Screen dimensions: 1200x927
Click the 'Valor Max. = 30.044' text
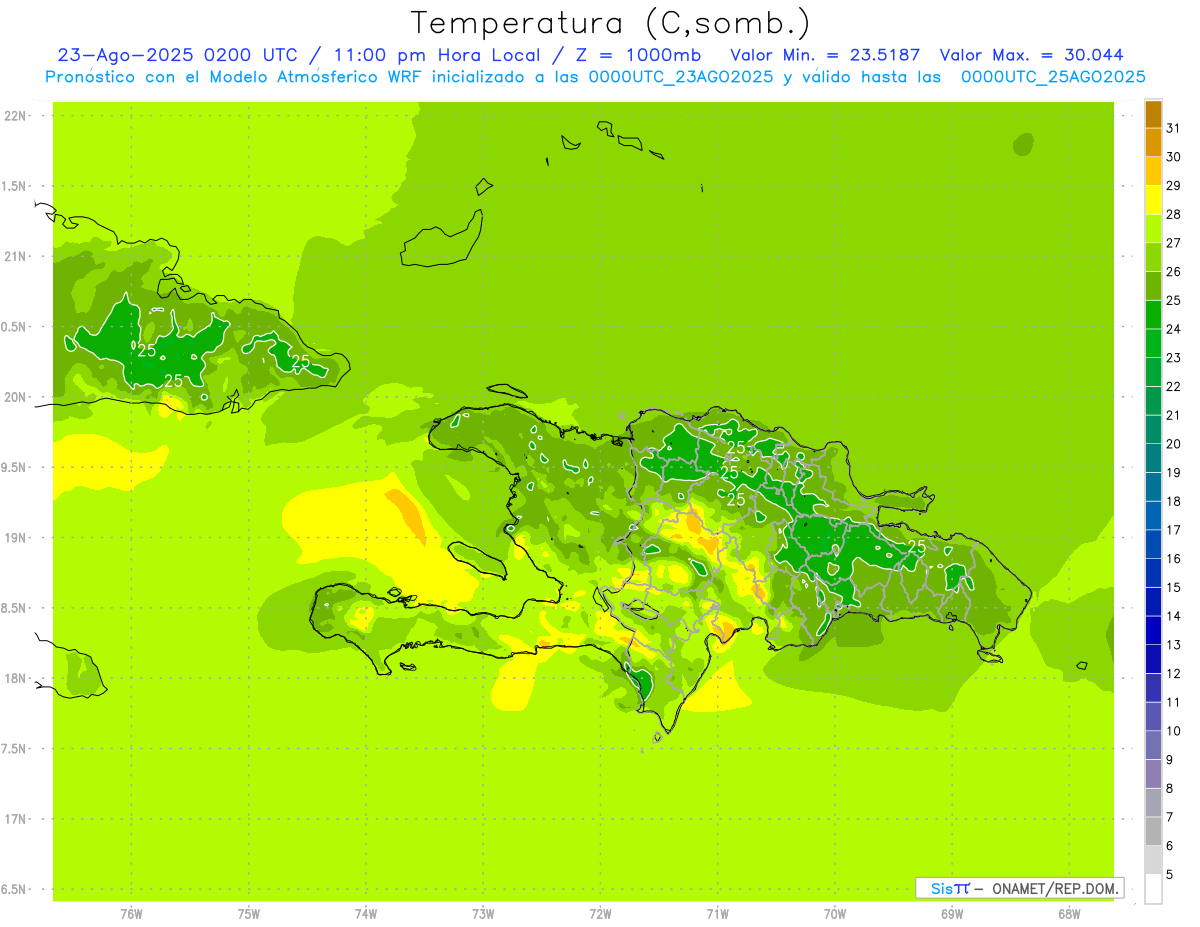(x=1032, y=55)
